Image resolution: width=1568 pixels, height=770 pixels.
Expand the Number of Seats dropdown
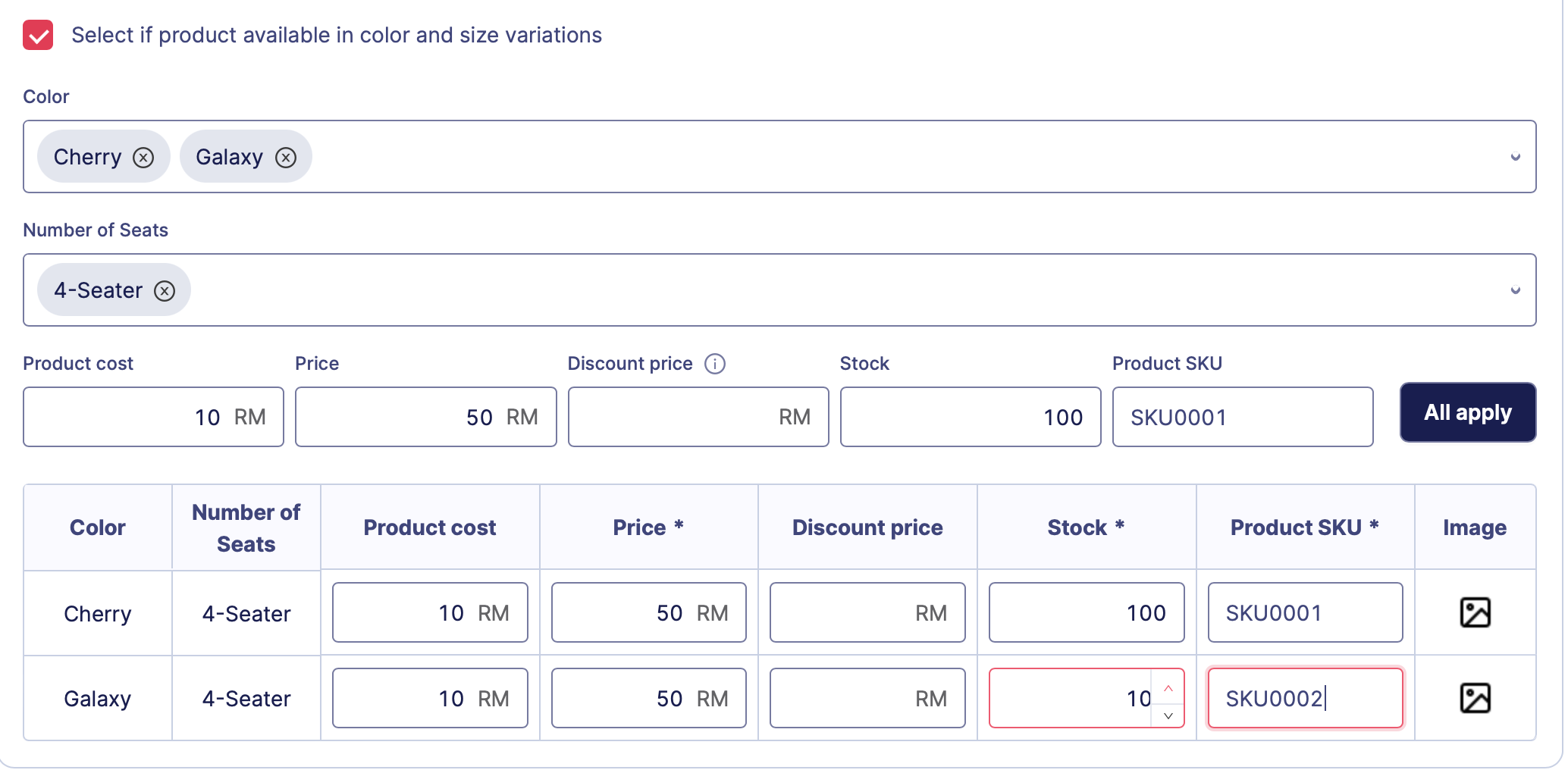[x=1515, y=290]
